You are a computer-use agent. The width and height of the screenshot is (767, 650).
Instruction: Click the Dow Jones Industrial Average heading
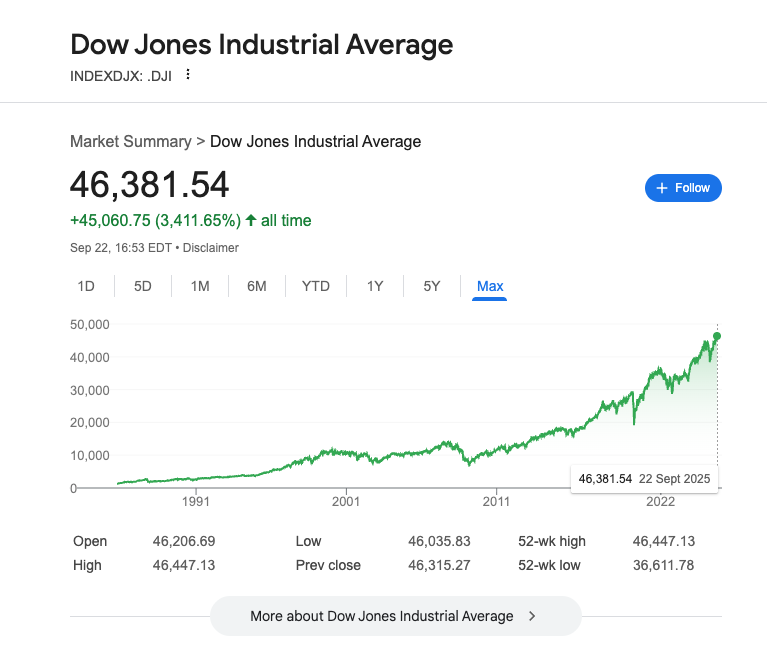point(261,45)
